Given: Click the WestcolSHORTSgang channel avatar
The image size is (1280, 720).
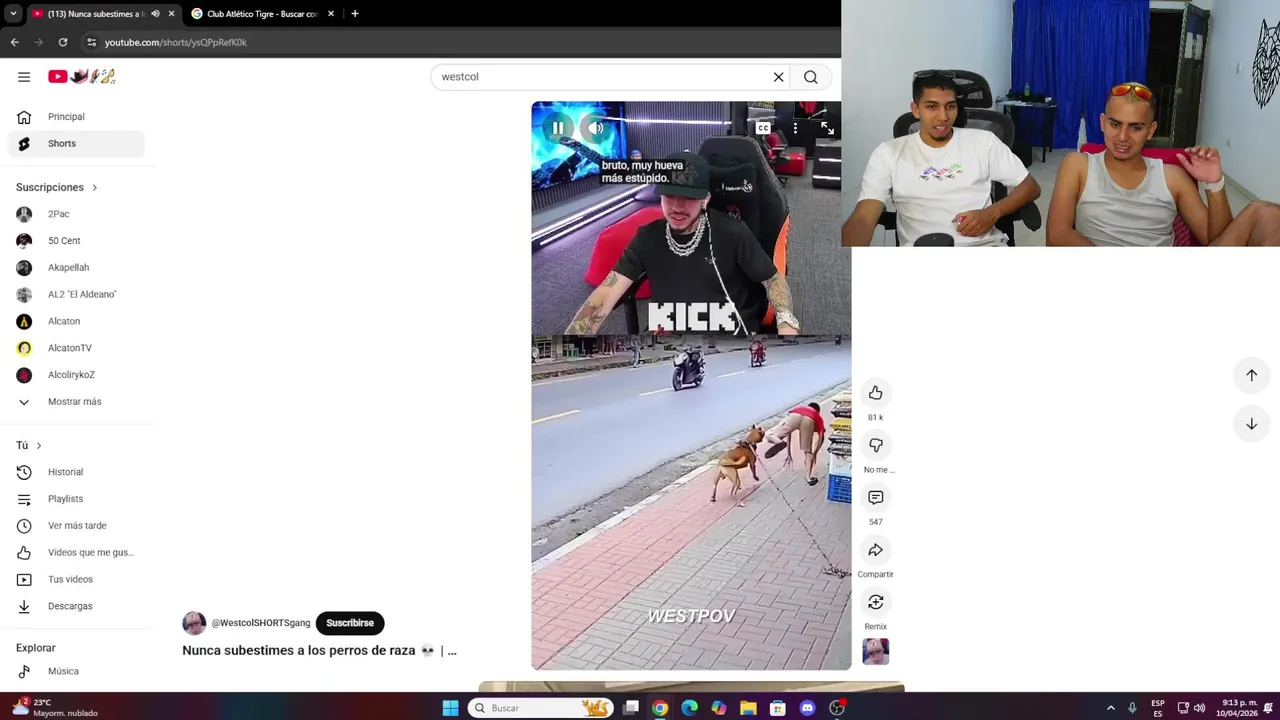Looking at the screenshot, I should pyautogui.click(x=194, y=623).
